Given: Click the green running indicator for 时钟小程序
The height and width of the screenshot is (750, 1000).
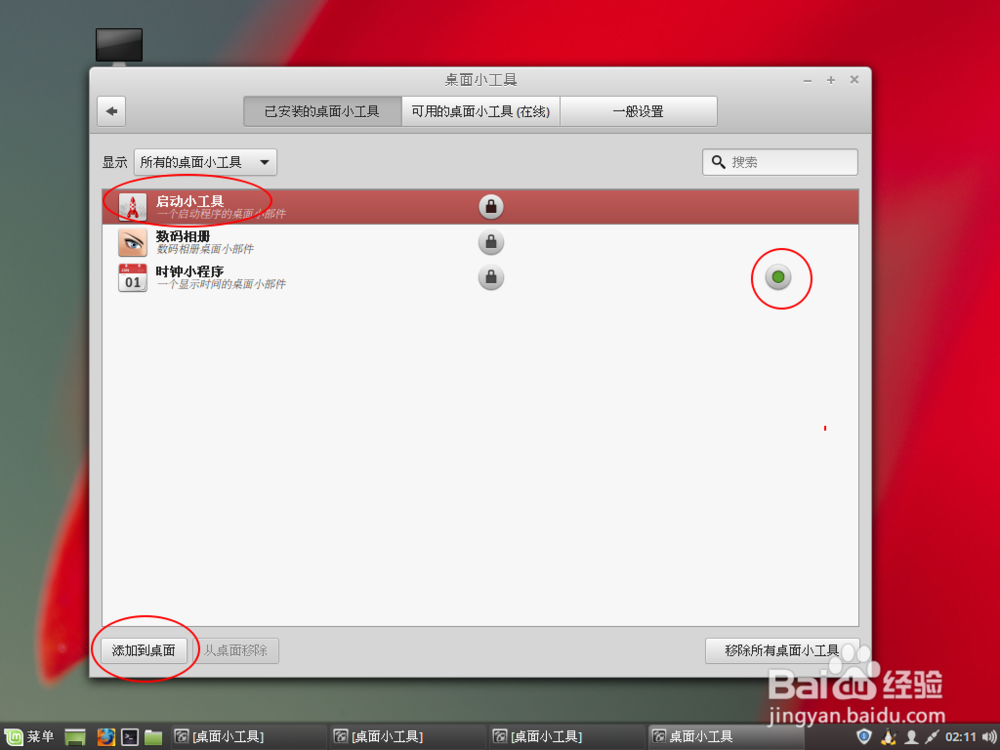Looking at the screenshot, I should click(778, 277).
